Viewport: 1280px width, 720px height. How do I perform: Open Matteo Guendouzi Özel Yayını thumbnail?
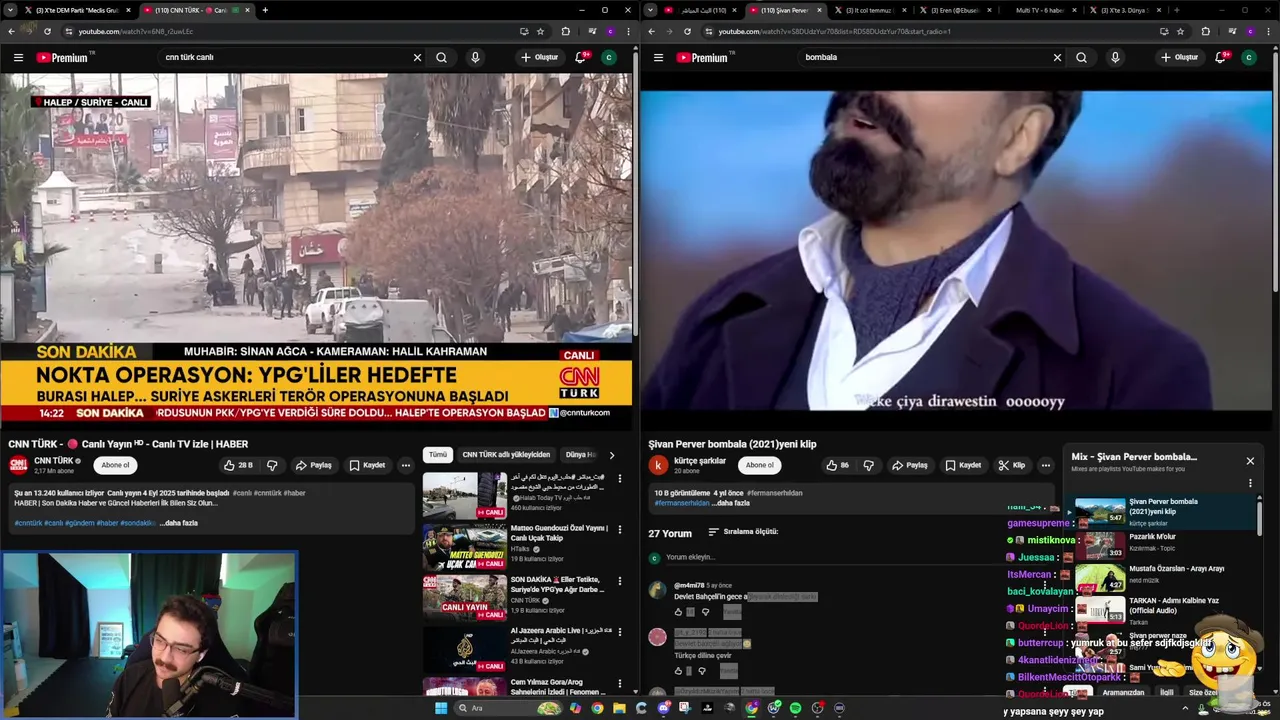point(464,545)
